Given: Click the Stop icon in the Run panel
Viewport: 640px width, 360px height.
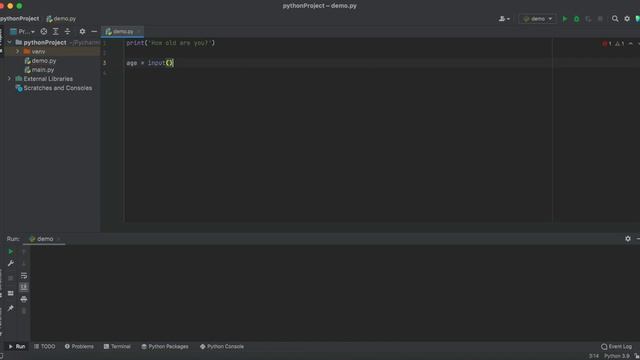Looking at the screenshot, I should click(x=11, y=278).
